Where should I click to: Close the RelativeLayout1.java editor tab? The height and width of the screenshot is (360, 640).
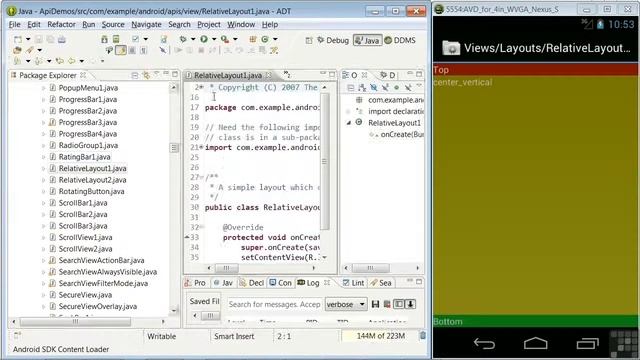point(269,75)
